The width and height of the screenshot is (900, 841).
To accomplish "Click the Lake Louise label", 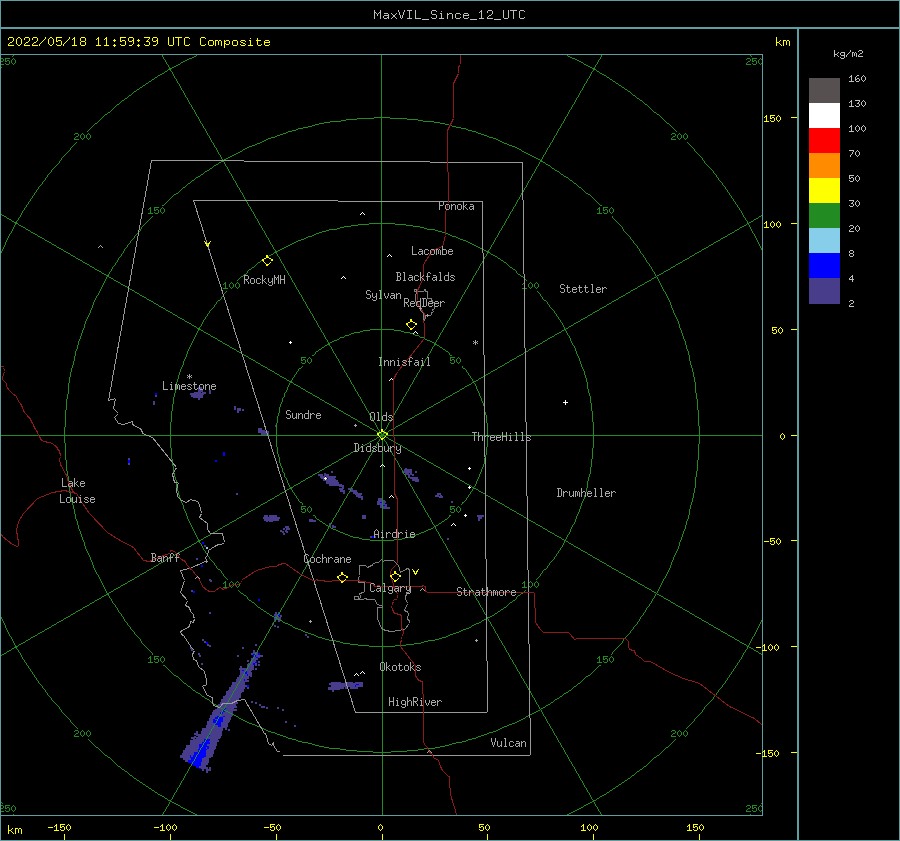I will pyautogui.click(x=77, y=491).
